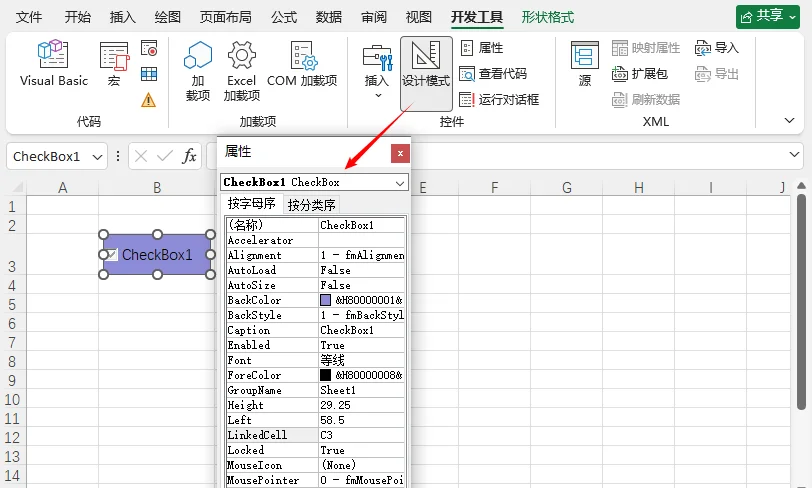Select column F header
812x488 pixels.
(x=495, y=188)
